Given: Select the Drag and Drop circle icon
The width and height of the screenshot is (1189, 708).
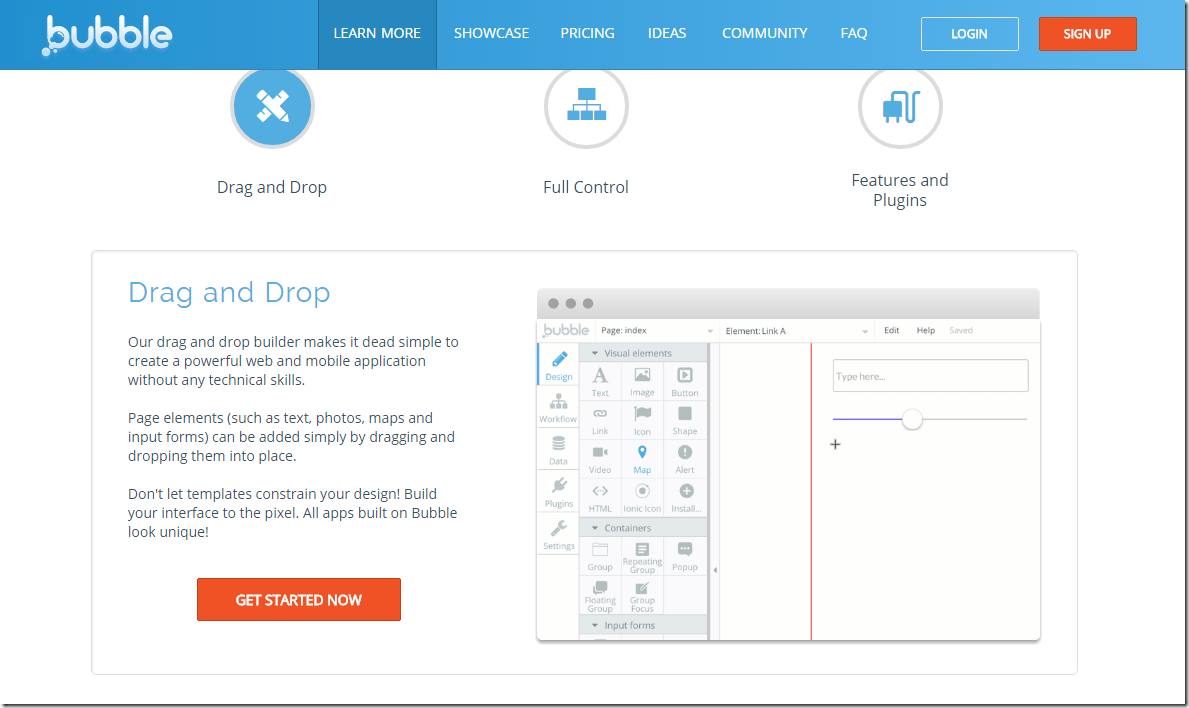Looking at the screenshot, I should (272, 106).
